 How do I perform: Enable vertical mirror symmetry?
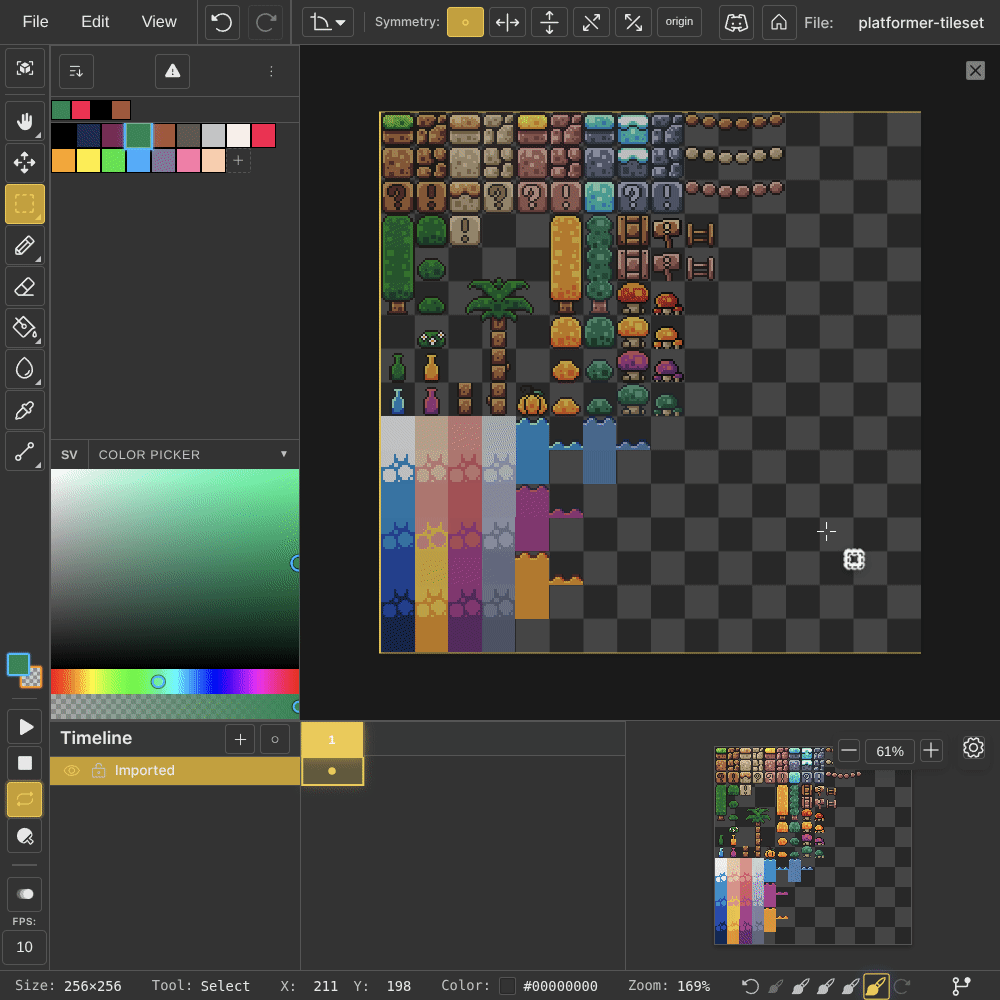[549, 22]
